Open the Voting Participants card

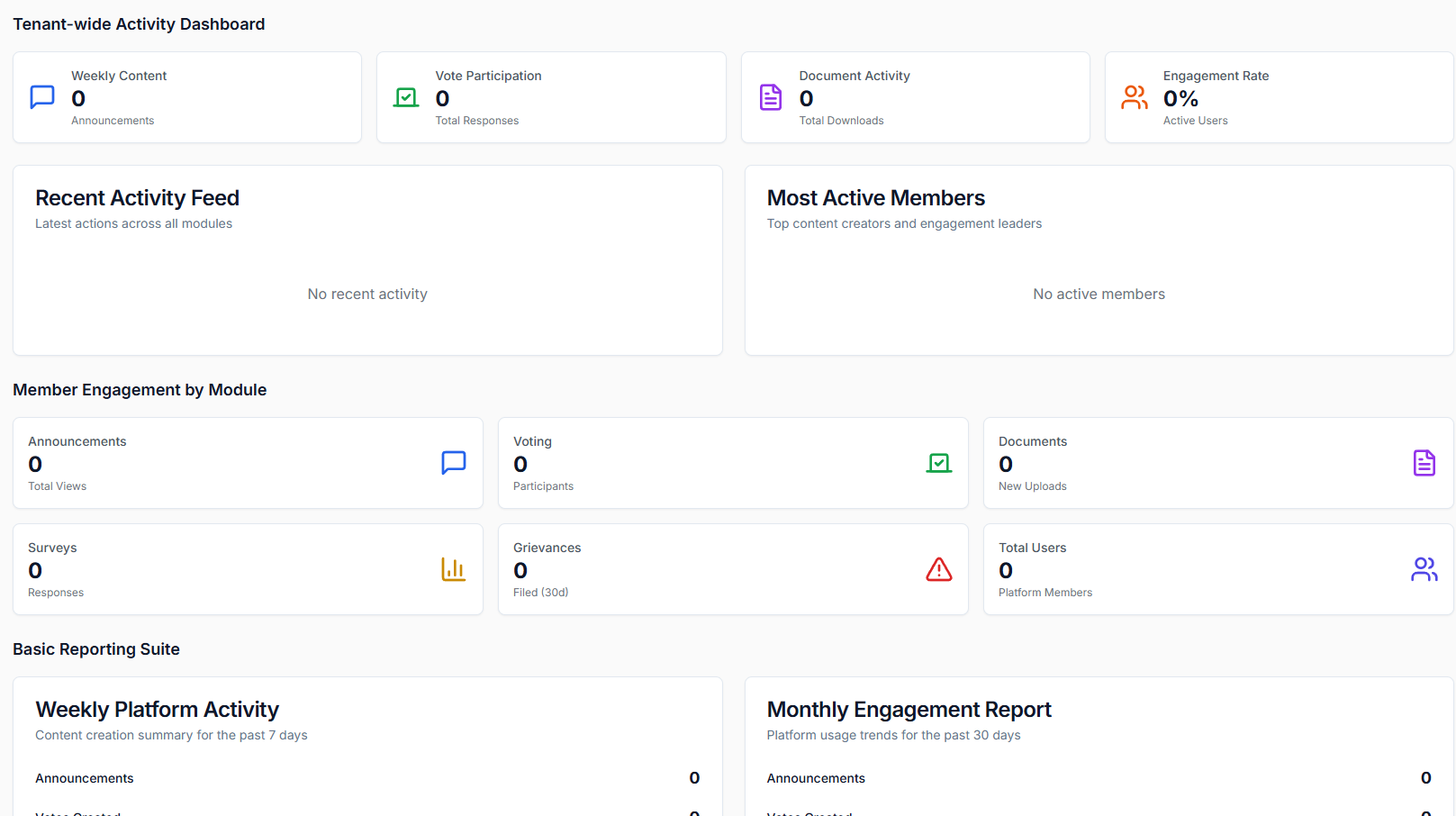tap(732, 463)
